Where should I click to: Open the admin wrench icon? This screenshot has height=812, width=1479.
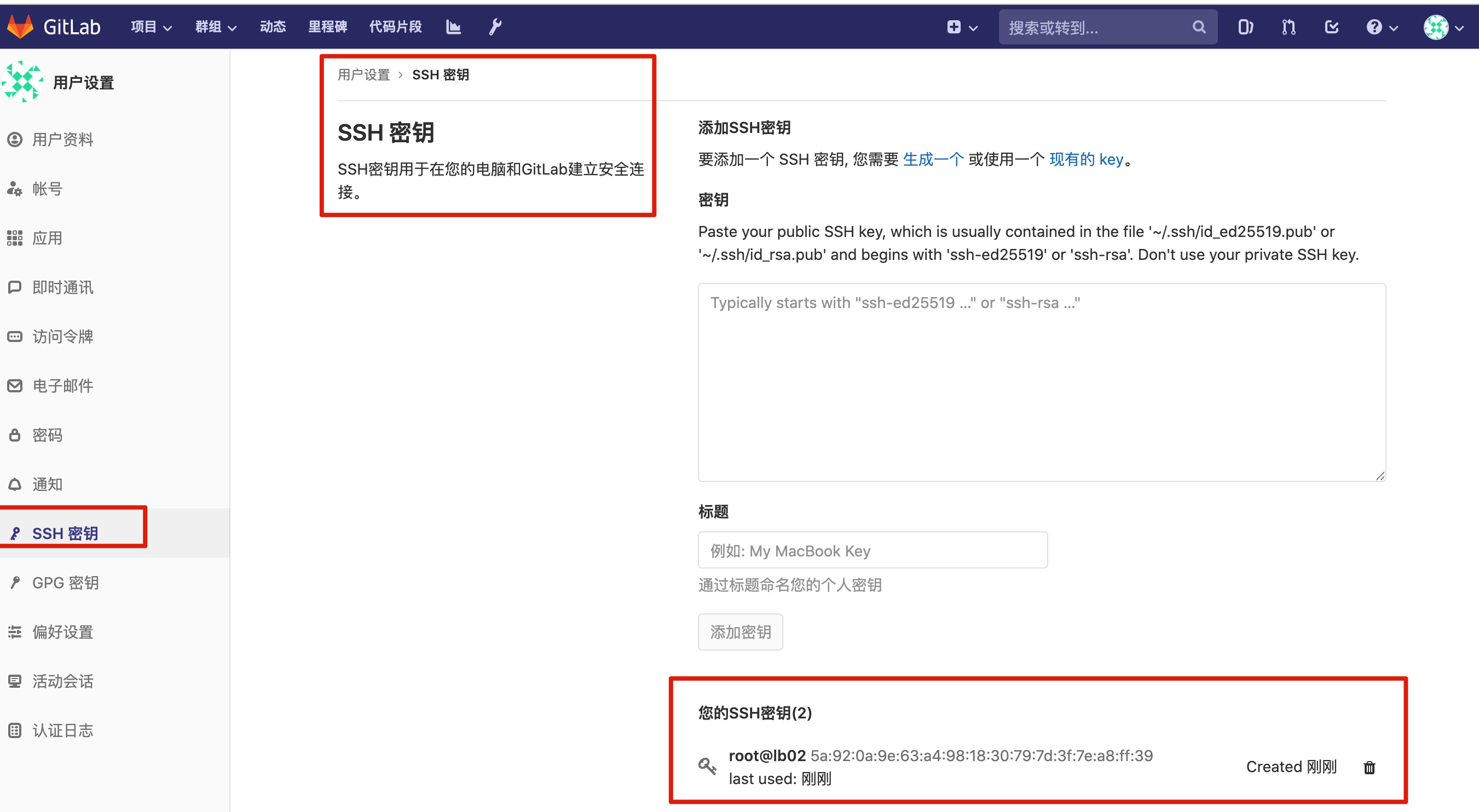(495, 26)
